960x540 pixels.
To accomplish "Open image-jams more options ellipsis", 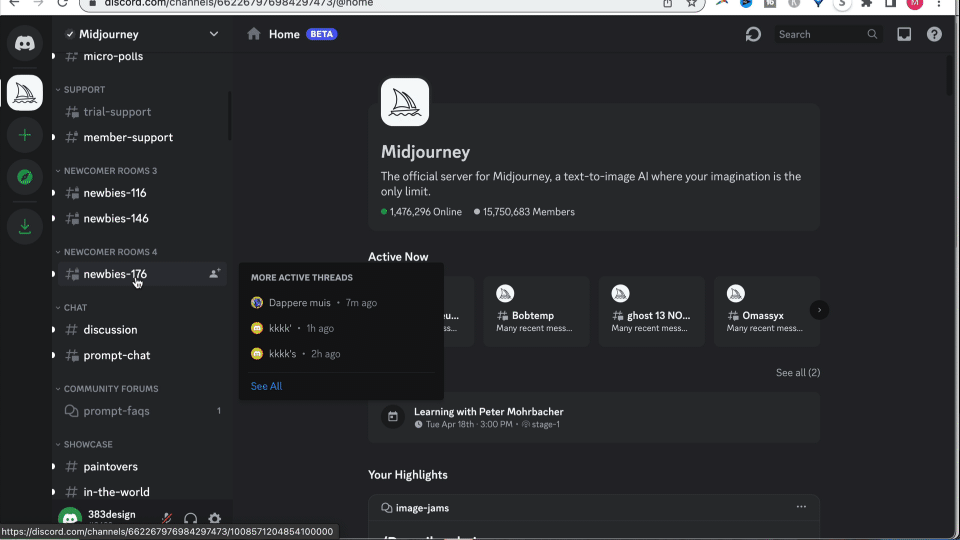I will (x=801, y=507).
